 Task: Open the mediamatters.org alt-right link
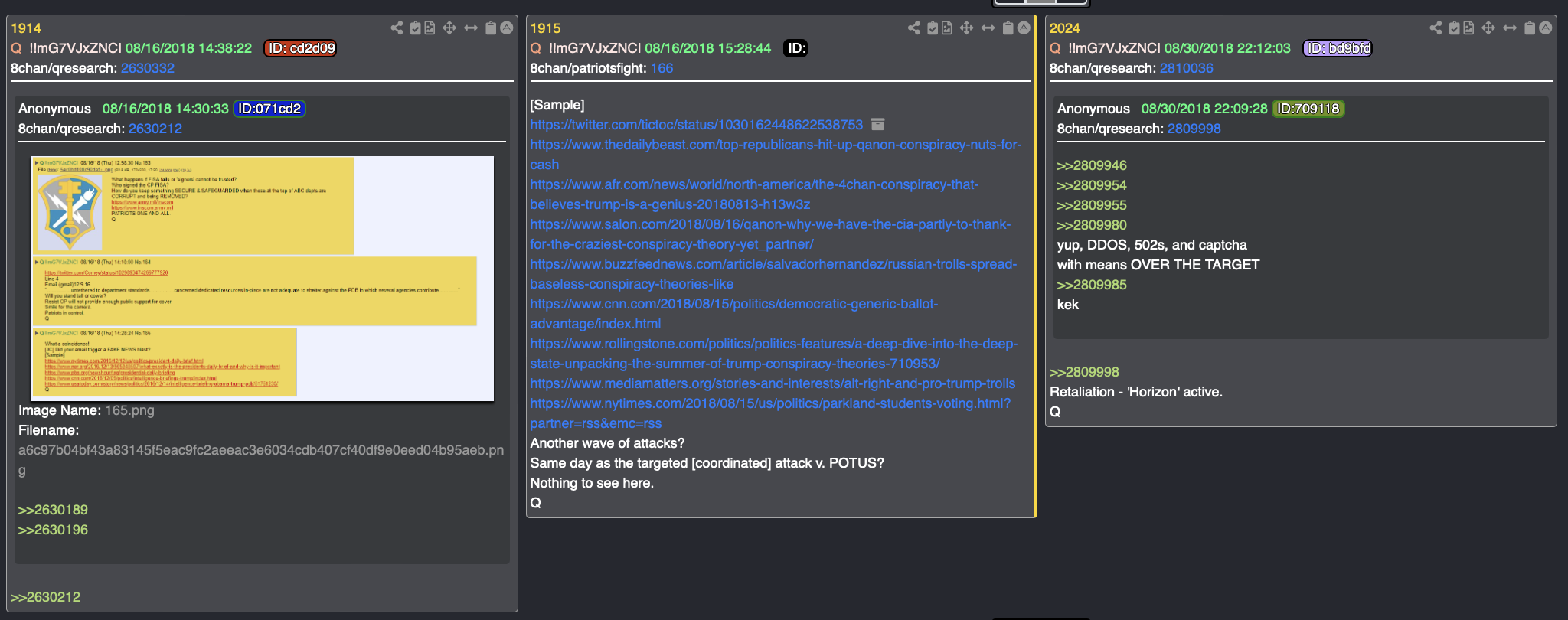(x=773, y=383)
